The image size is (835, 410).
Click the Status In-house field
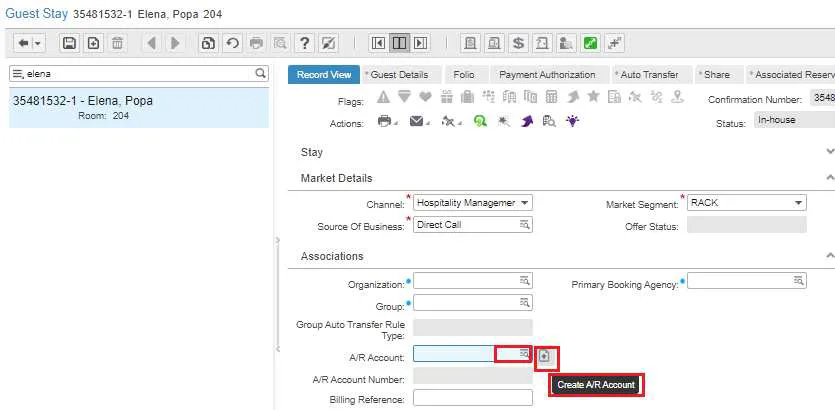794,120
